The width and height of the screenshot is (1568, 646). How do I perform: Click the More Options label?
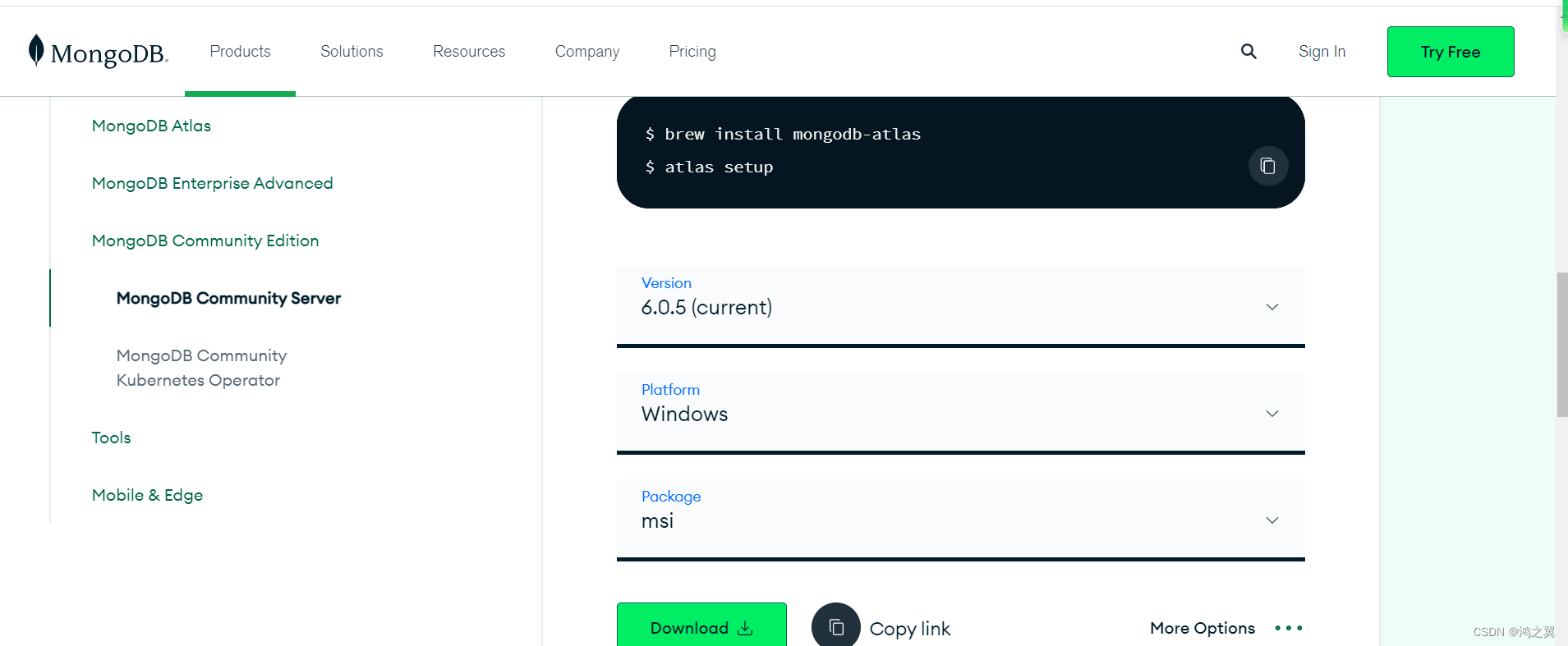coord(1202,628)
